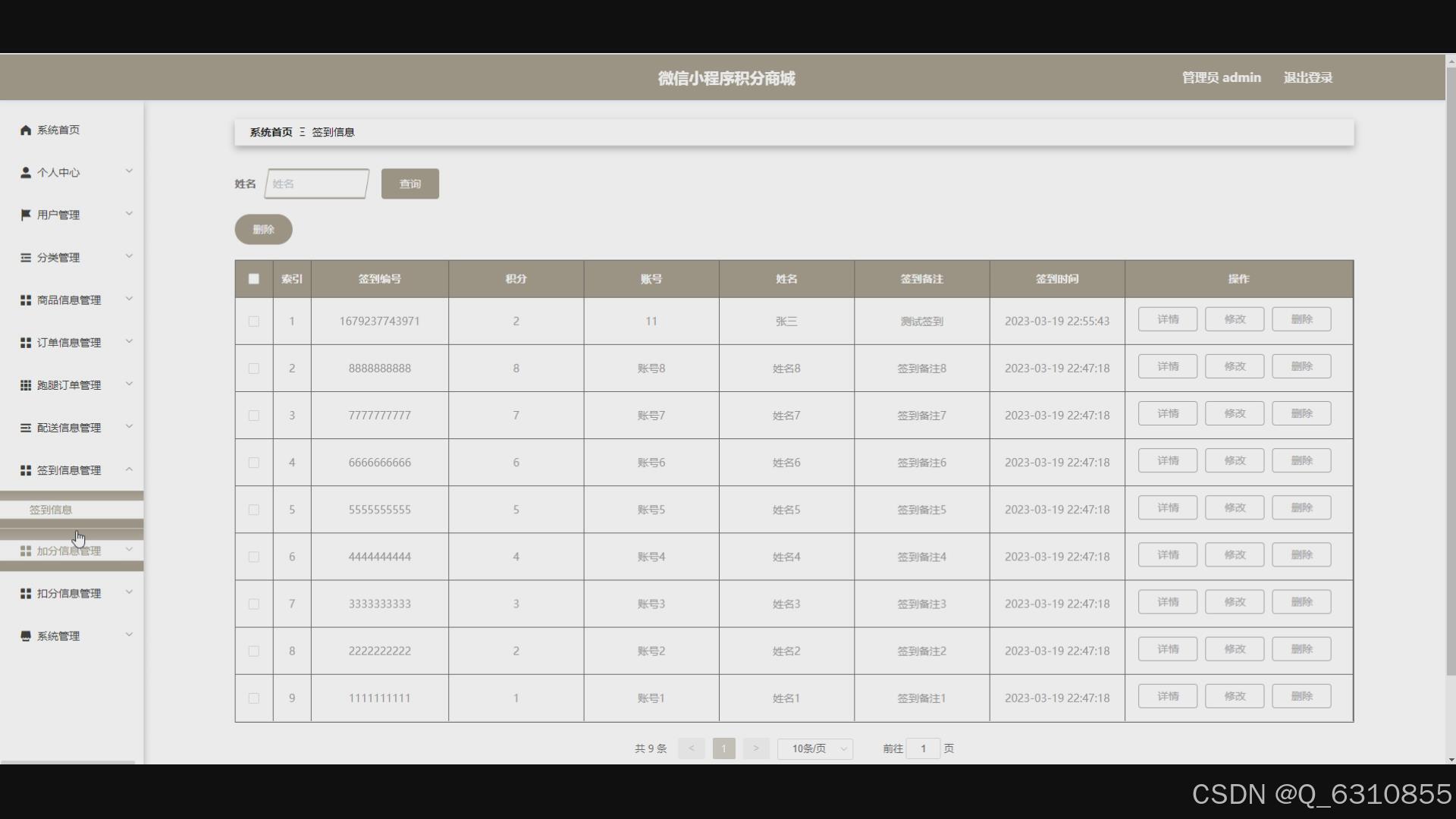The width and height of the screenshot is (1456, 819).
Task: Click the icon next to 系统管理
Action: pos(26,636)
